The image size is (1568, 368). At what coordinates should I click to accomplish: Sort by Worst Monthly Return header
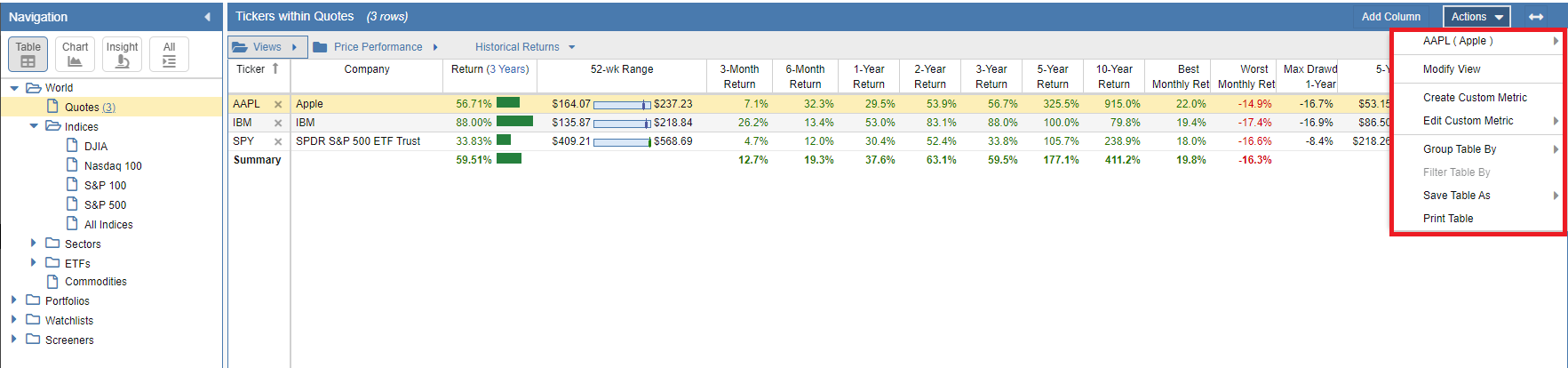click(1246, 76)
